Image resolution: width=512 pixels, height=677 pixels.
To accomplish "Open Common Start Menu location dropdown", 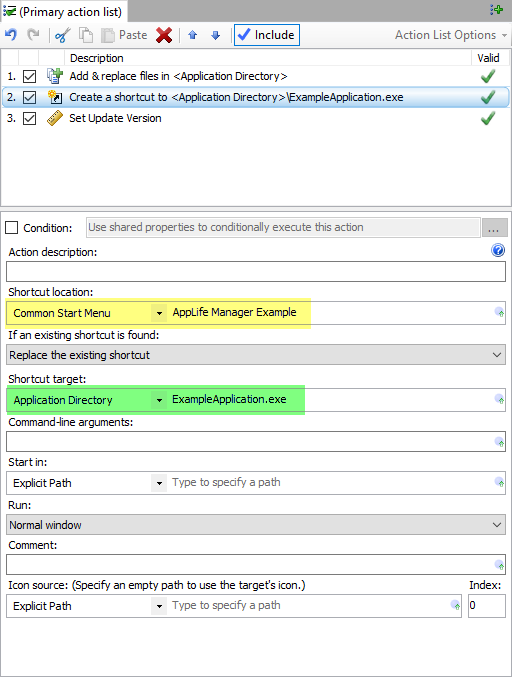I will point(159,313).
